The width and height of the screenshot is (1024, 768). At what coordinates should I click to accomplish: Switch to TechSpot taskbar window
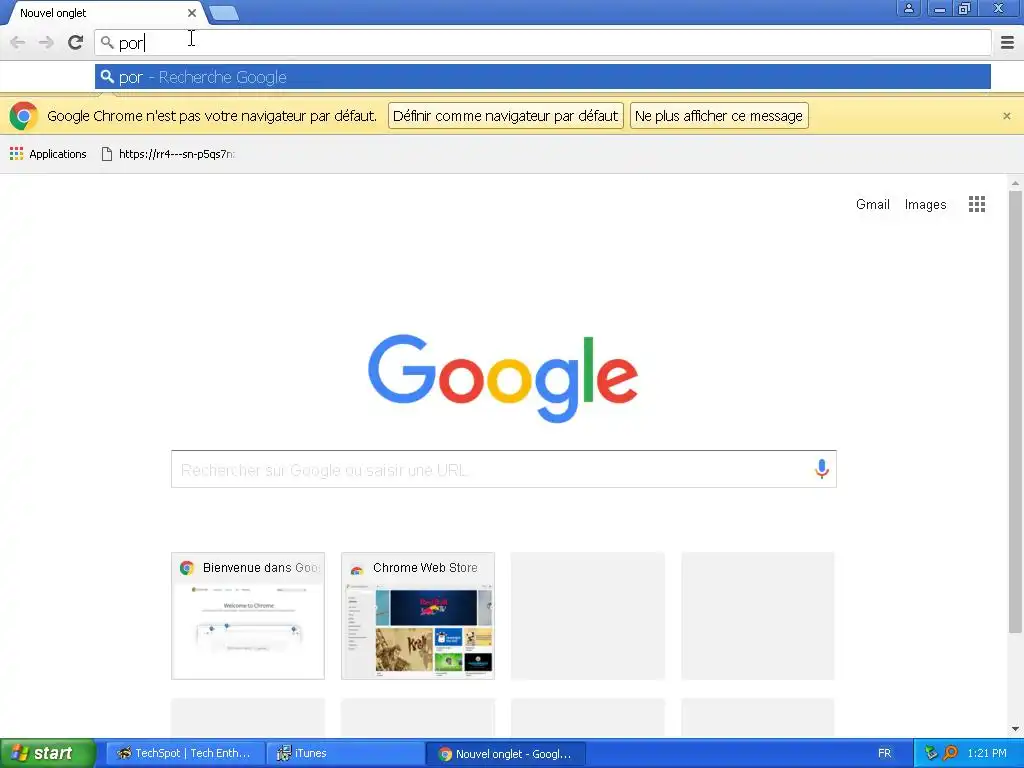pos(185,754)
